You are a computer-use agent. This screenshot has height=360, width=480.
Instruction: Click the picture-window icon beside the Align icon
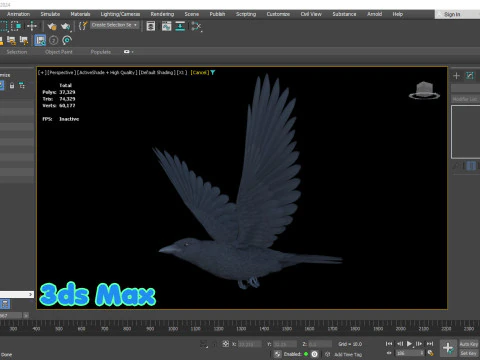coord(166,26)
